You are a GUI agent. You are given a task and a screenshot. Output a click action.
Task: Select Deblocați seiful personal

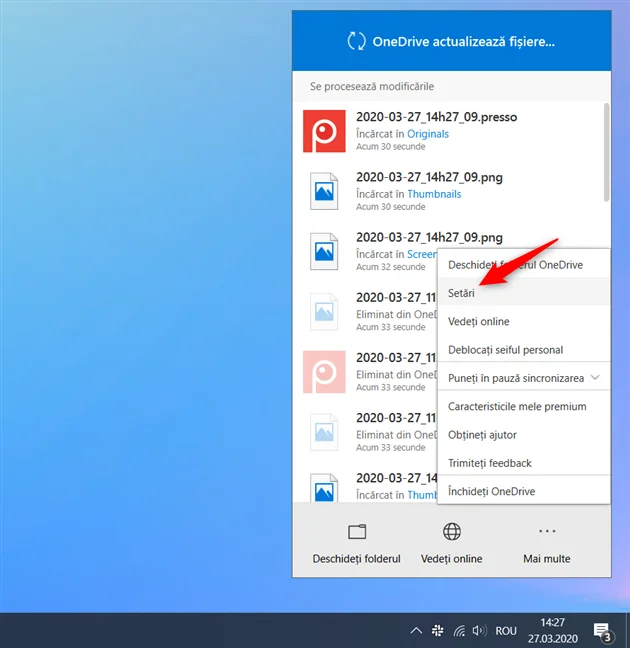tap(524, 350)
